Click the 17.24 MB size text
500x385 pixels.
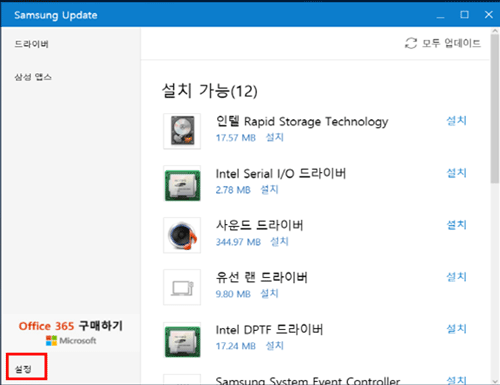point(236,346)
